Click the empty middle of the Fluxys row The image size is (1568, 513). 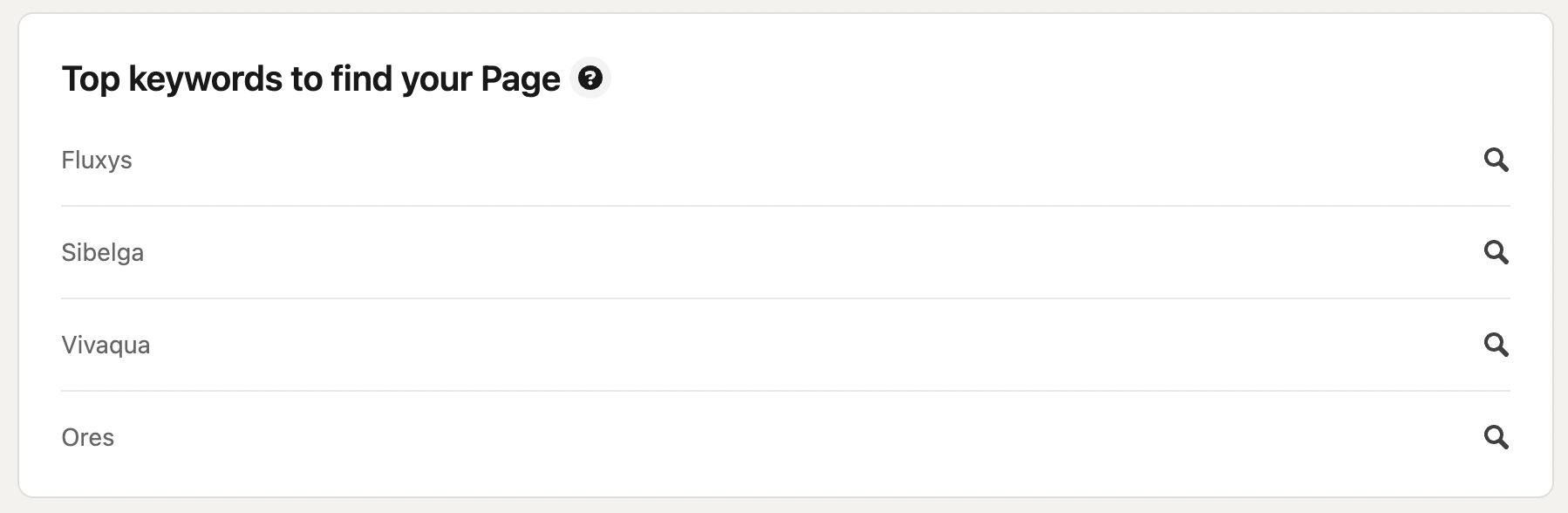[785, 161]
